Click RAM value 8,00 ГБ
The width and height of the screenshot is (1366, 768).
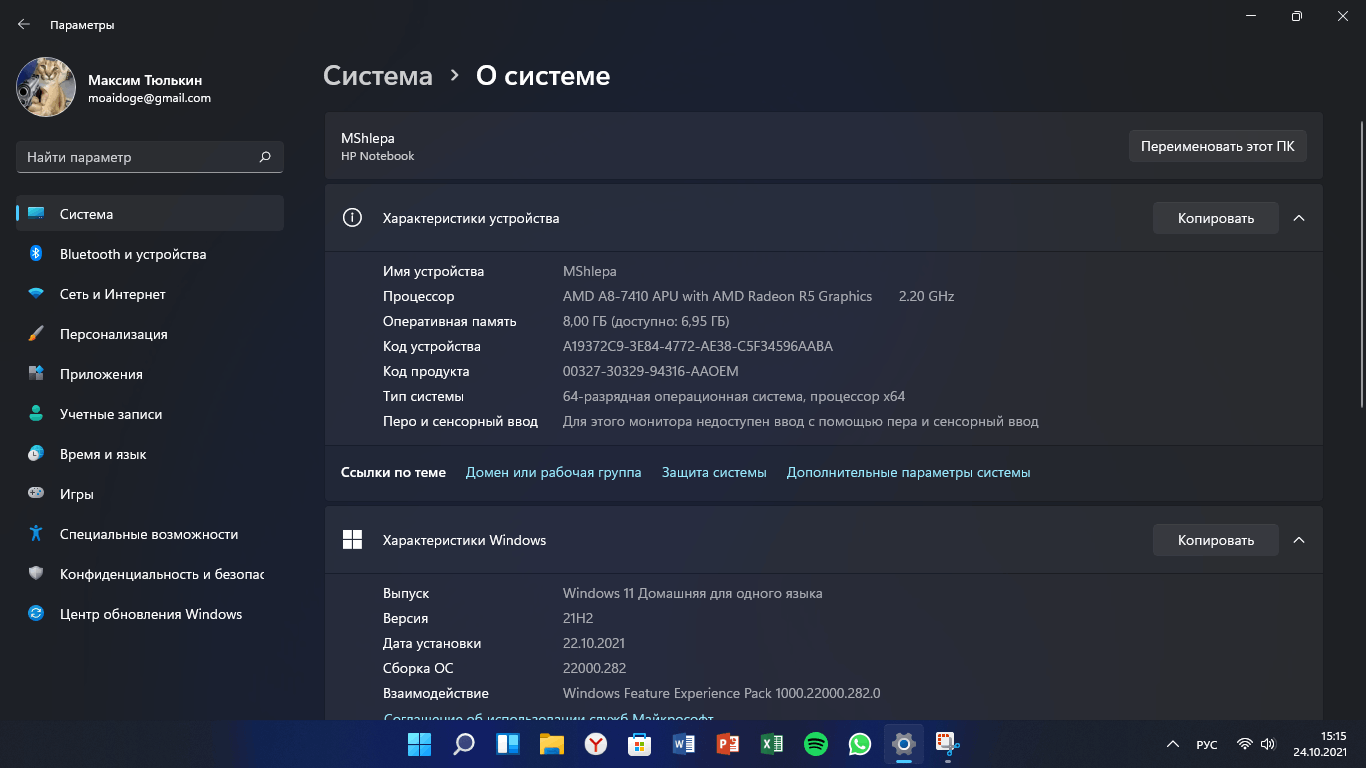coord(646,321)
